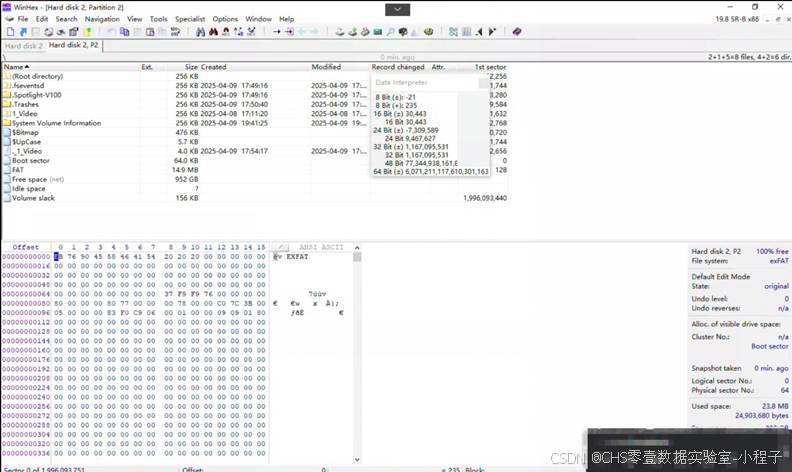The width and height of the screenshot is (792, 472).
Task: Click the hex view scrollbar thumb
Action: click(x=357, y=257)
